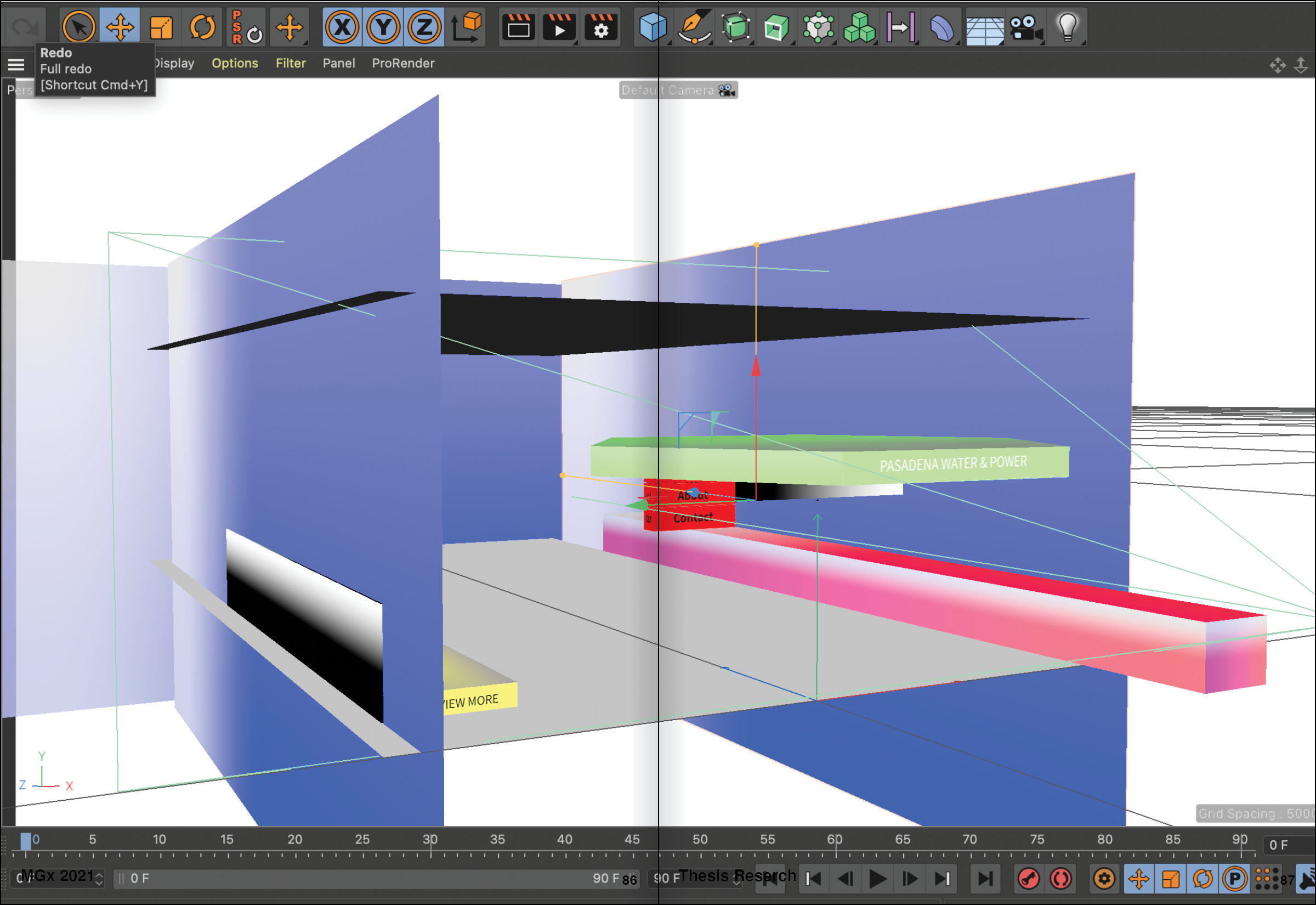Open the Camera objects dropdown
Screen dimensions: 1316x905
click(1025, 27)
